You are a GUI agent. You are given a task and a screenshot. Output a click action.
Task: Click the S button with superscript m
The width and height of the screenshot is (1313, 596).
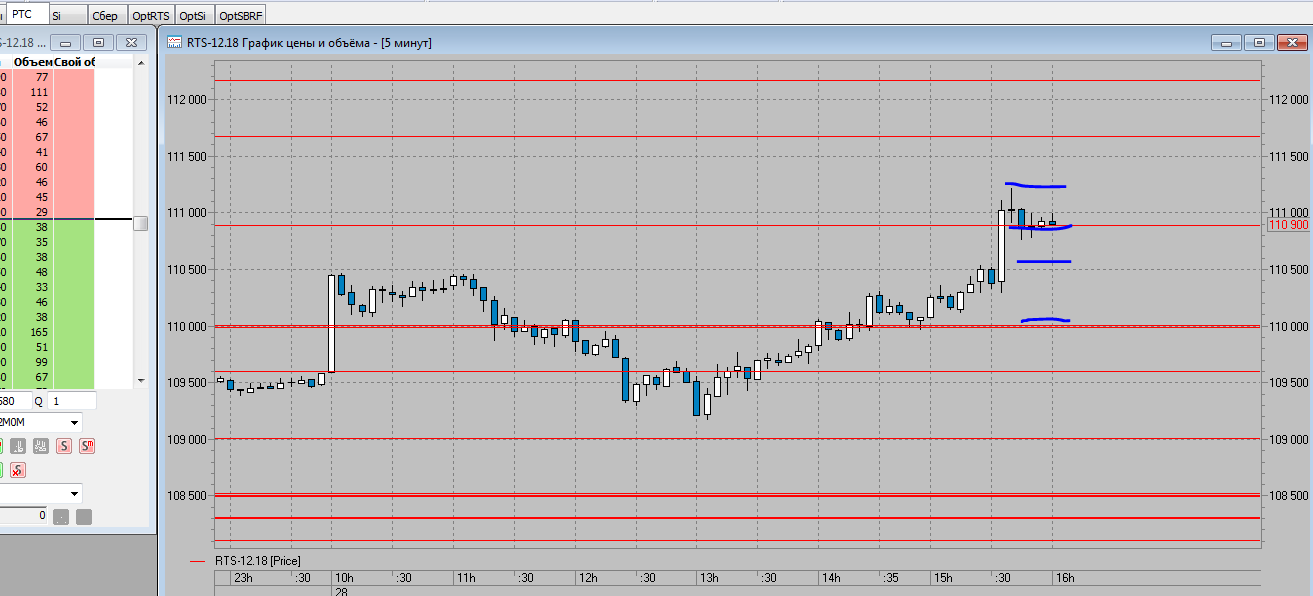[x=87, y=446]
